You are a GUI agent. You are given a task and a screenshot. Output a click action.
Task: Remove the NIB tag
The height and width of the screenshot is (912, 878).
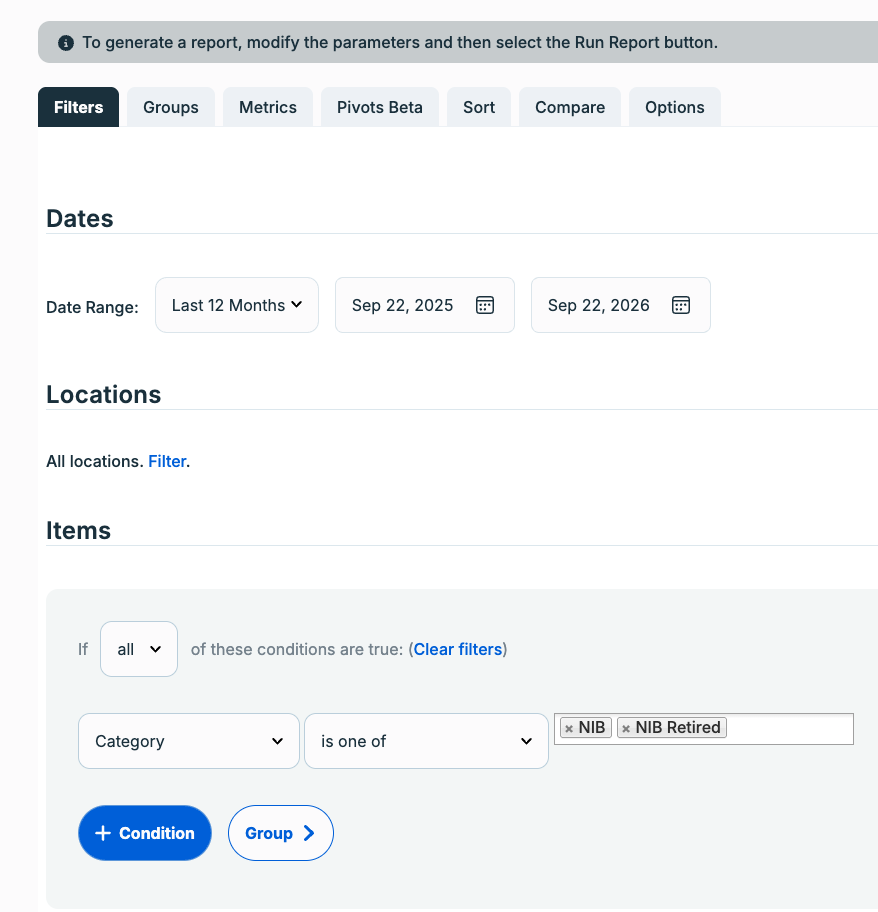569,728
